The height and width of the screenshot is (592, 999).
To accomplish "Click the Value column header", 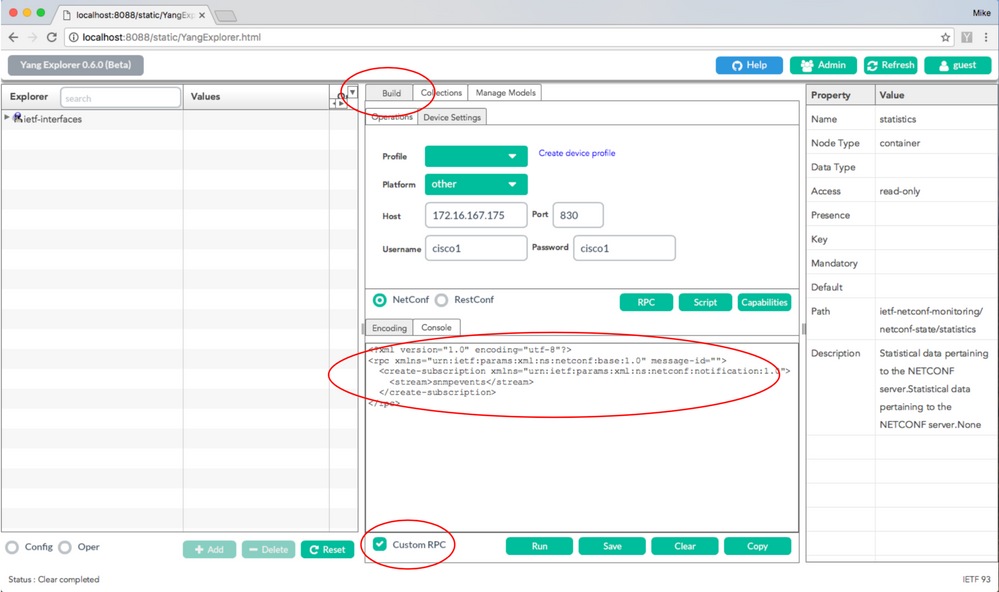I will (x=936, y=95).
